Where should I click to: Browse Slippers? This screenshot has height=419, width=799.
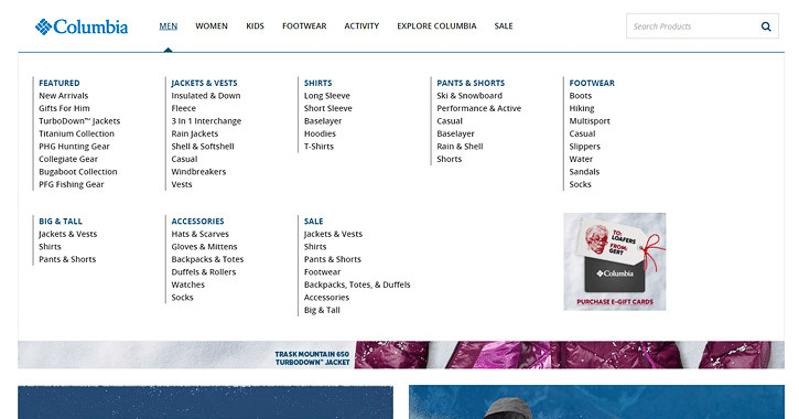click(x=585, y=146)
